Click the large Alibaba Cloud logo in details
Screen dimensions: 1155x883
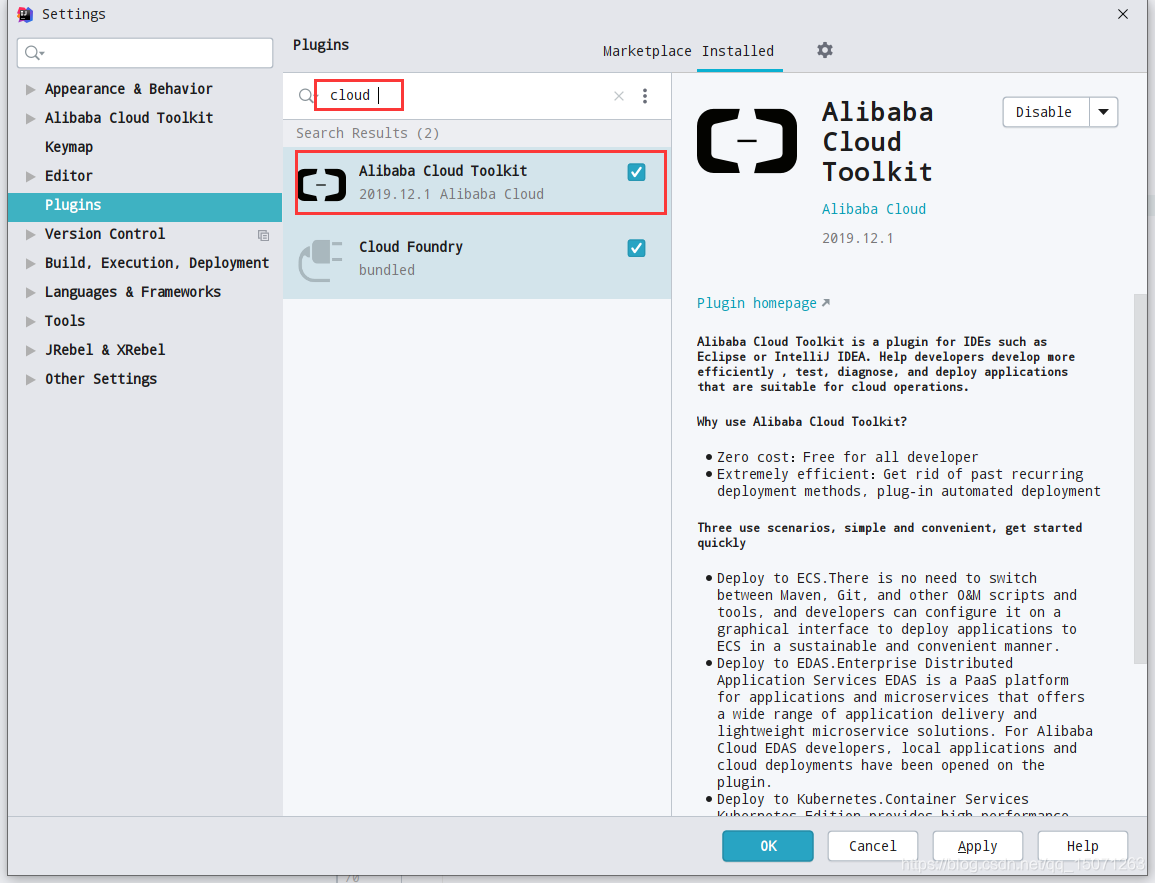pos(747,141)
